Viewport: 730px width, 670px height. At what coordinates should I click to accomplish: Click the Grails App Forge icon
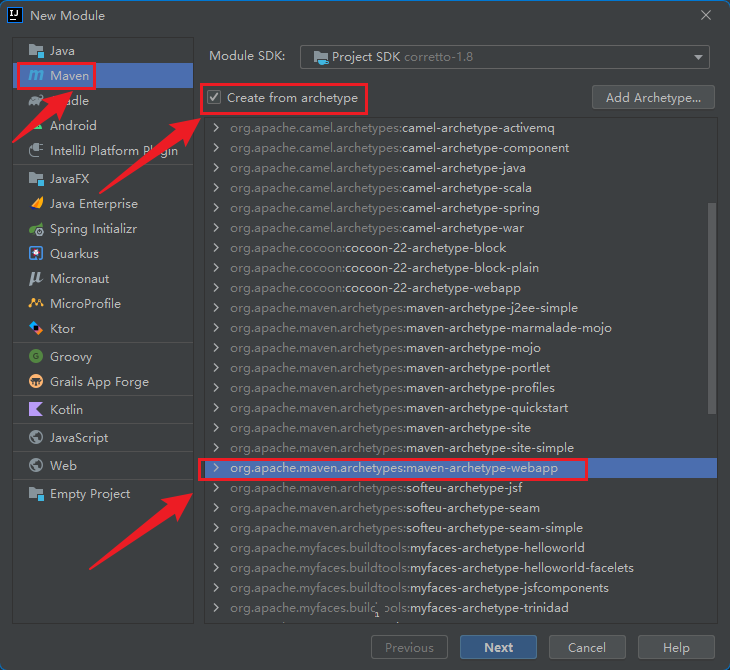(36, 382)
